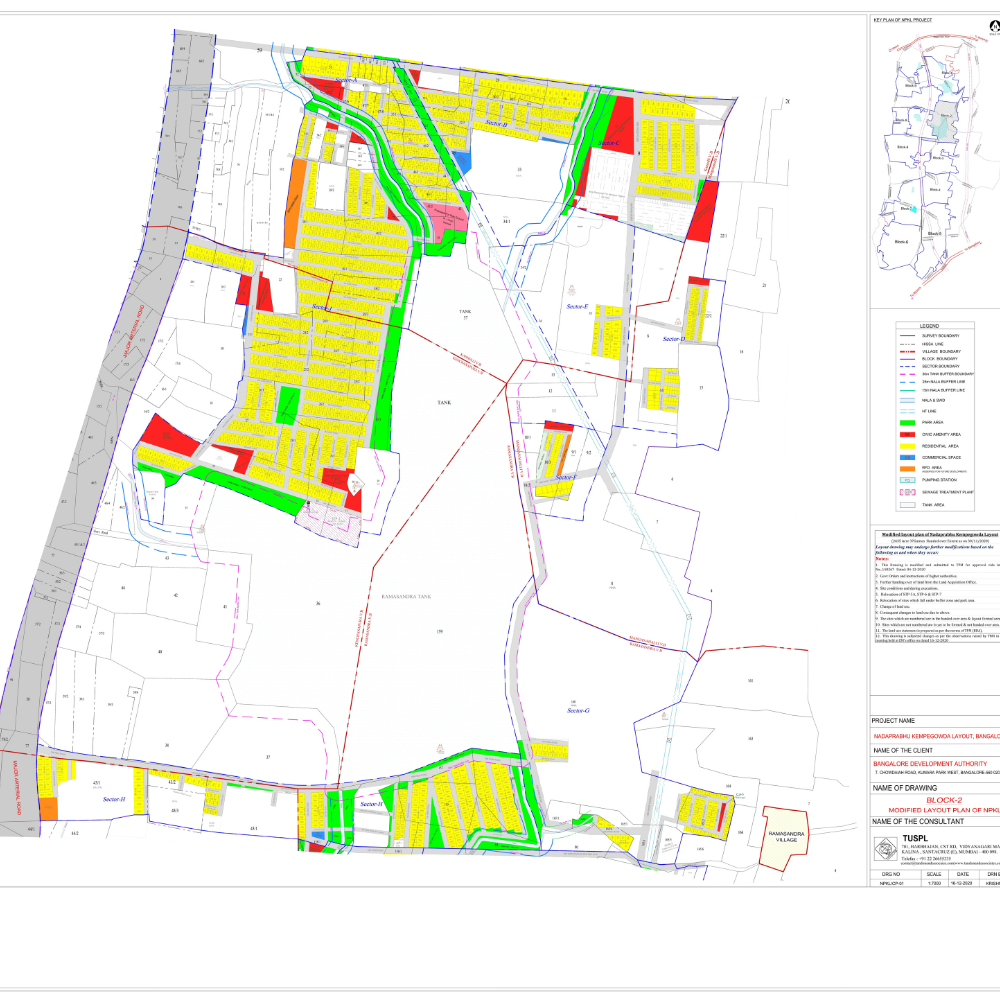The width and height of the screenshot is (1000, 1000).
Task: Click the Tank Area legend swatch
Action: click(x=908, y=504)
